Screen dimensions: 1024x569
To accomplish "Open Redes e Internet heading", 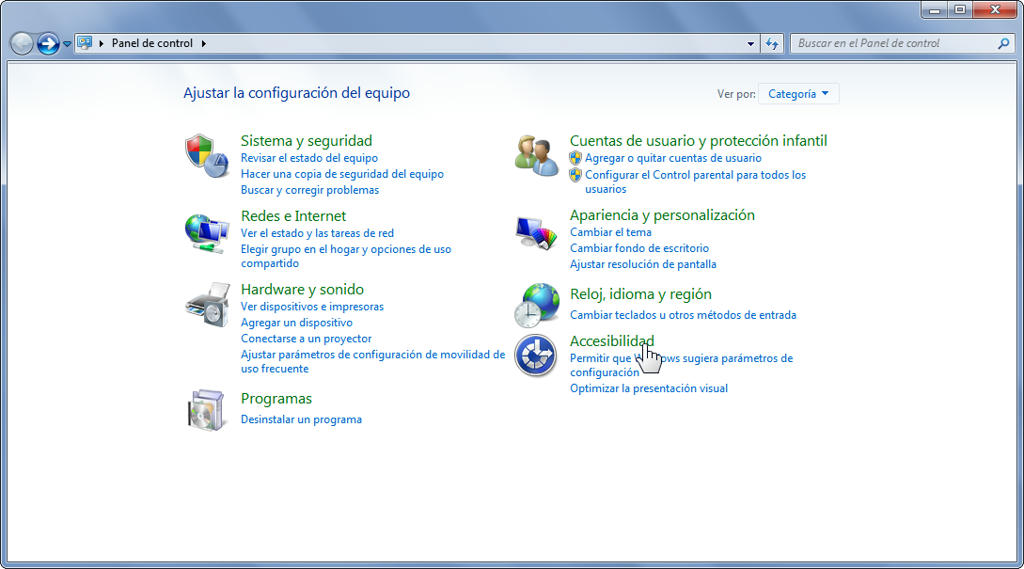I will [x=293, y=216].
